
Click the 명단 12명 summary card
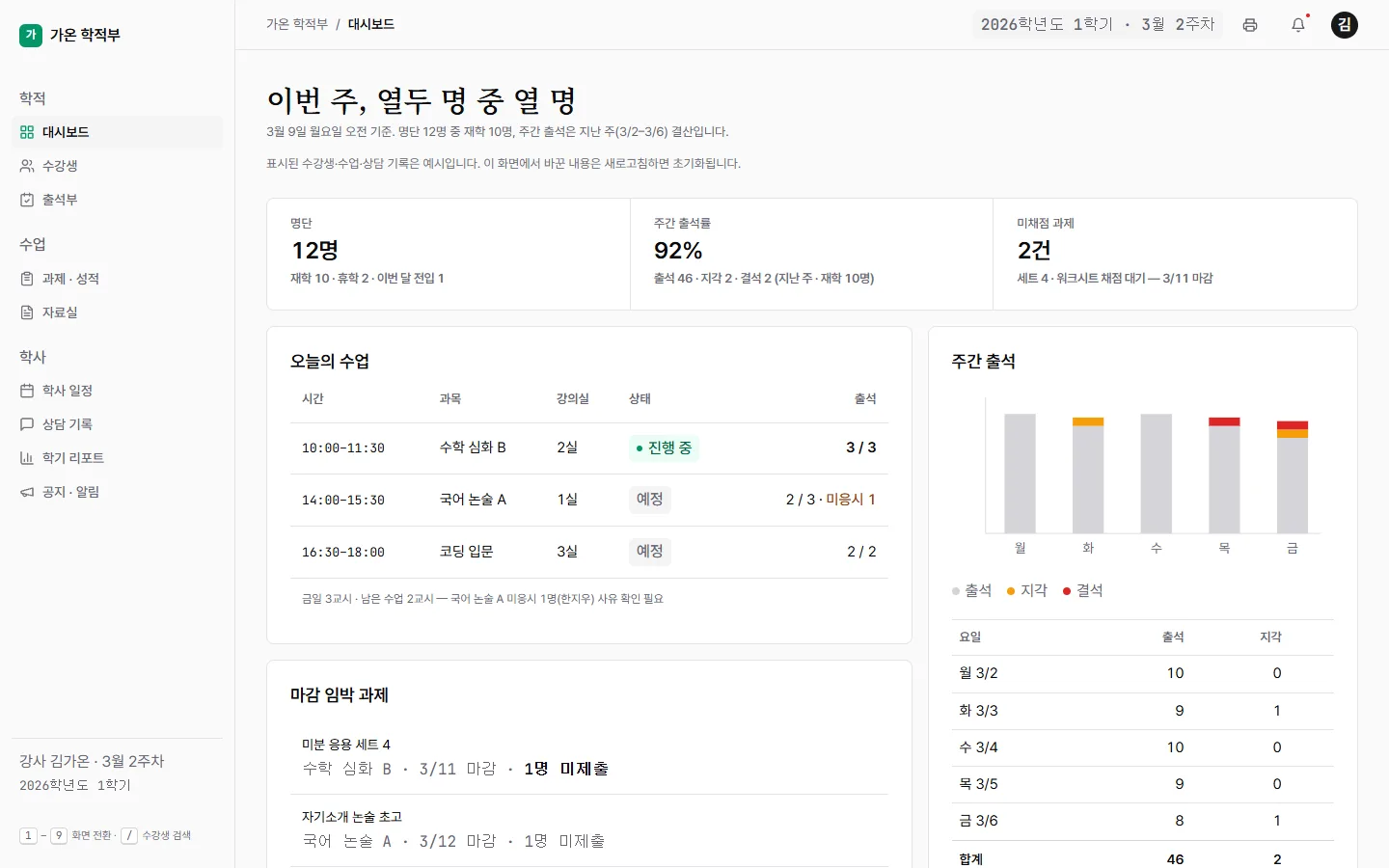tap(449, 255)
